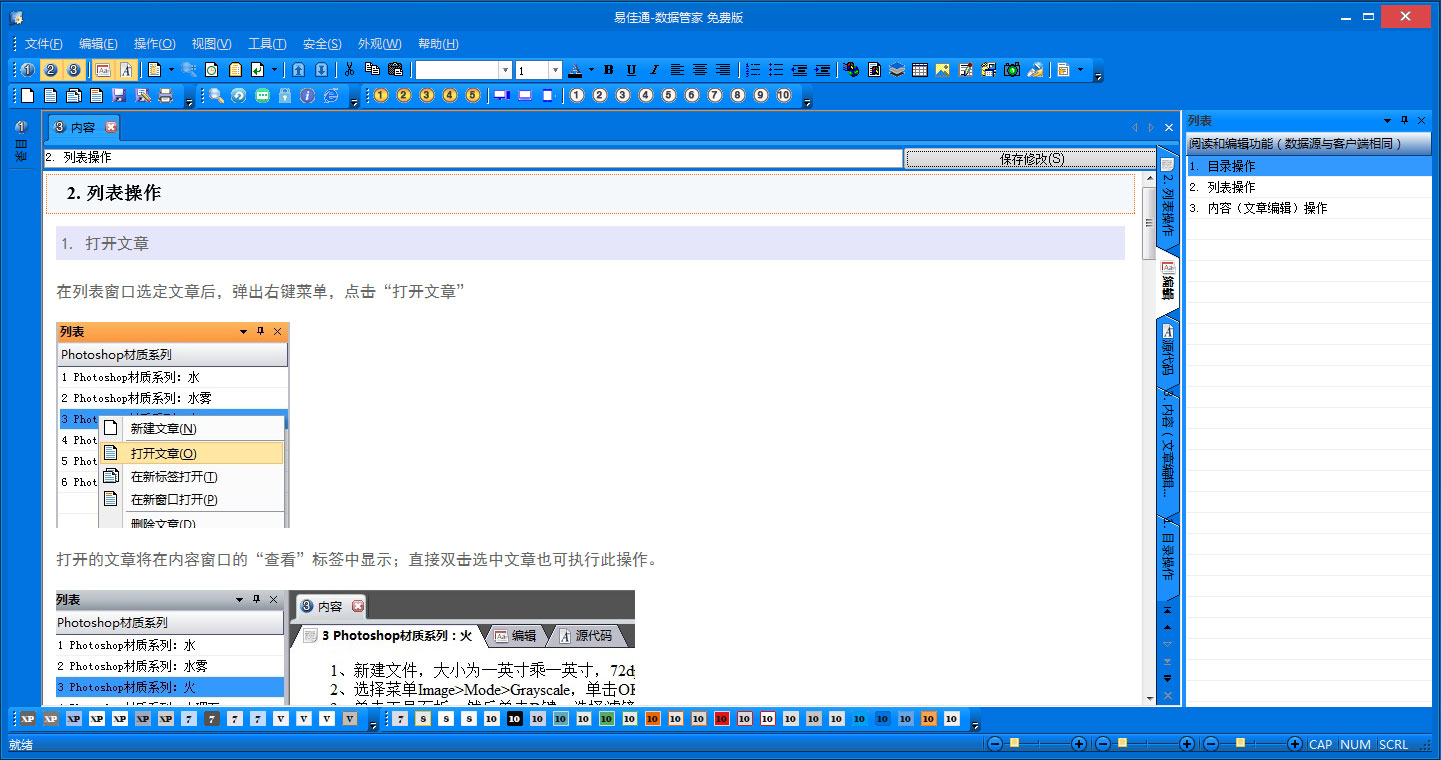Image resolution: width=1441 pixels, height=760 pixels.
Task: Toggle blue numbered button 1
Action: [27, 70]
